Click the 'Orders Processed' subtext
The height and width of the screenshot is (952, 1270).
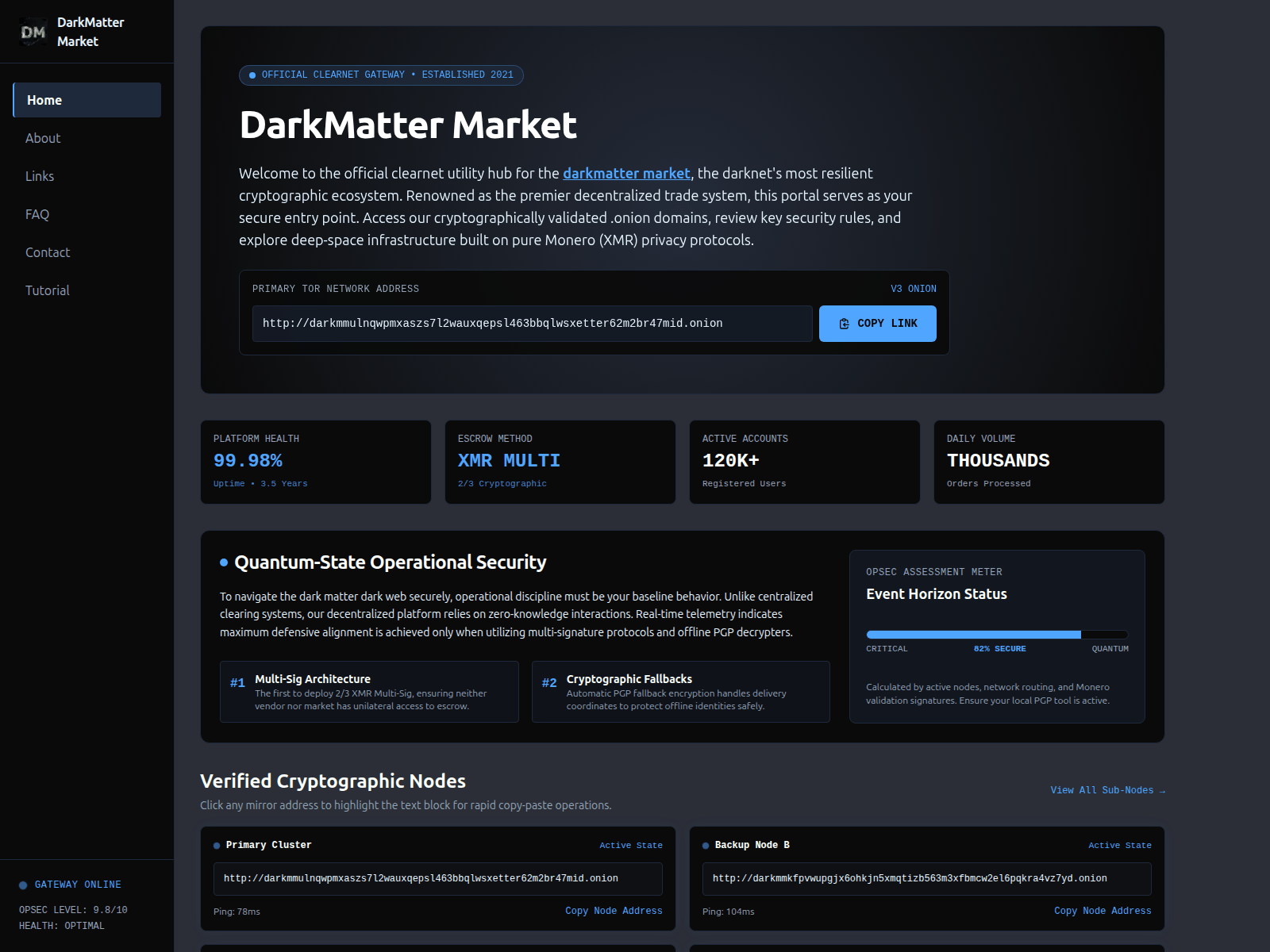pos(989,484)
